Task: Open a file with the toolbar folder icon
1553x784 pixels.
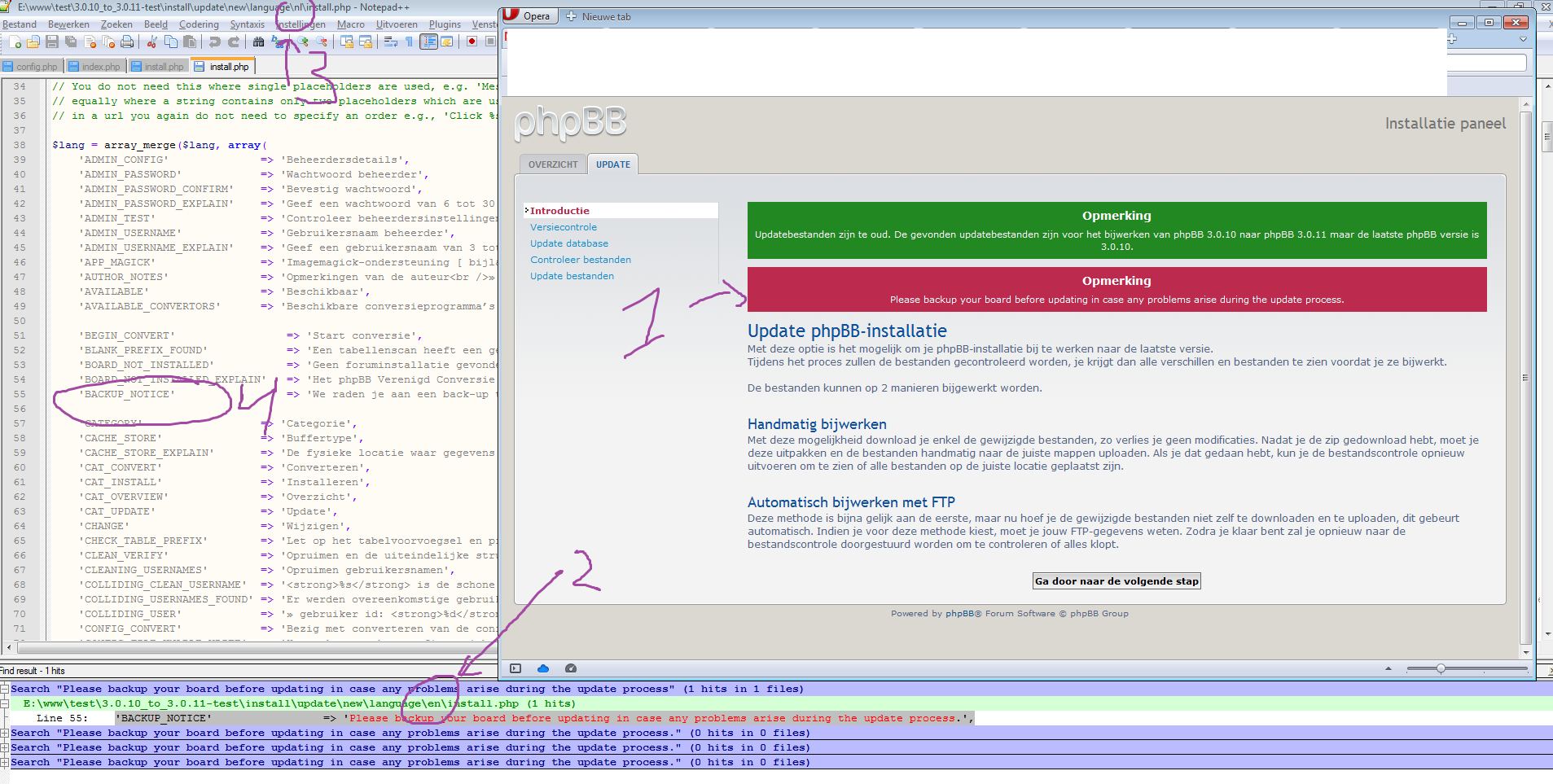Action: [33, 42]
